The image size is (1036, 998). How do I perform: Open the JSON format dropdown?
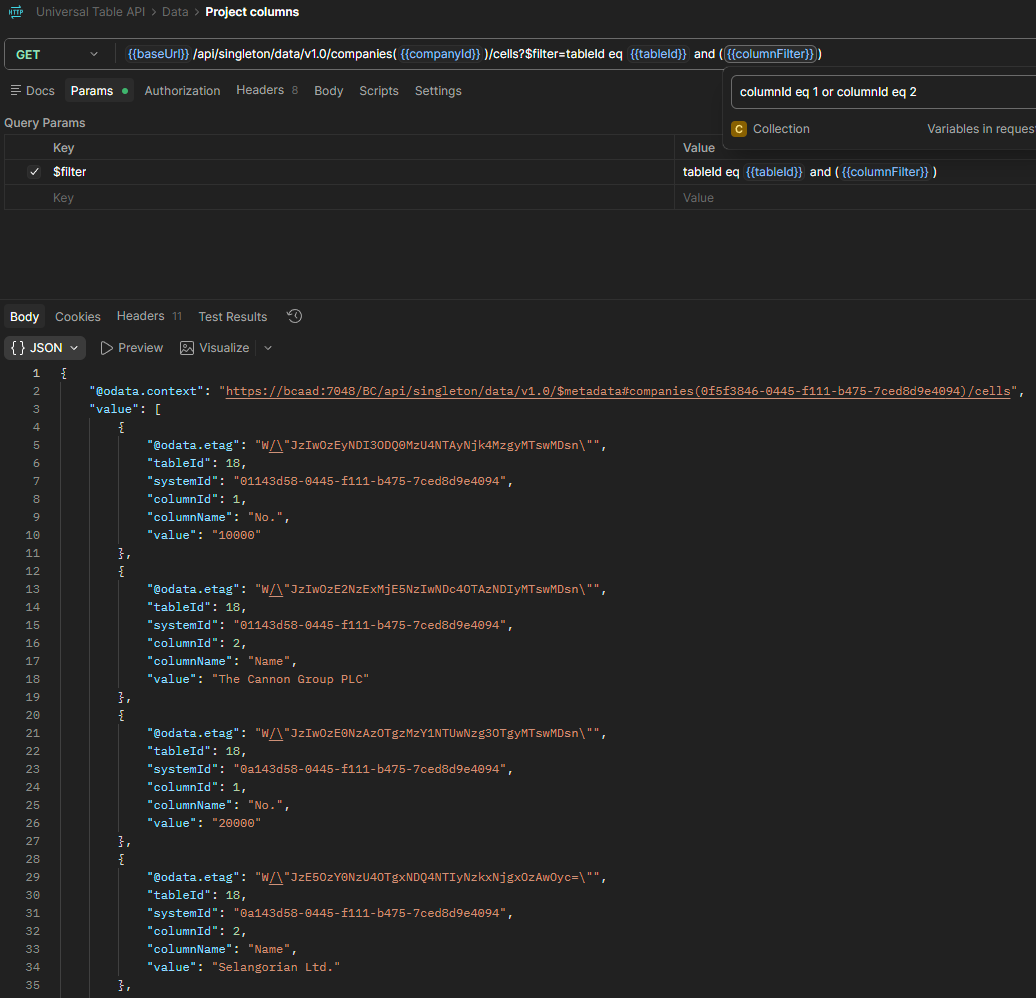point(45,348)
